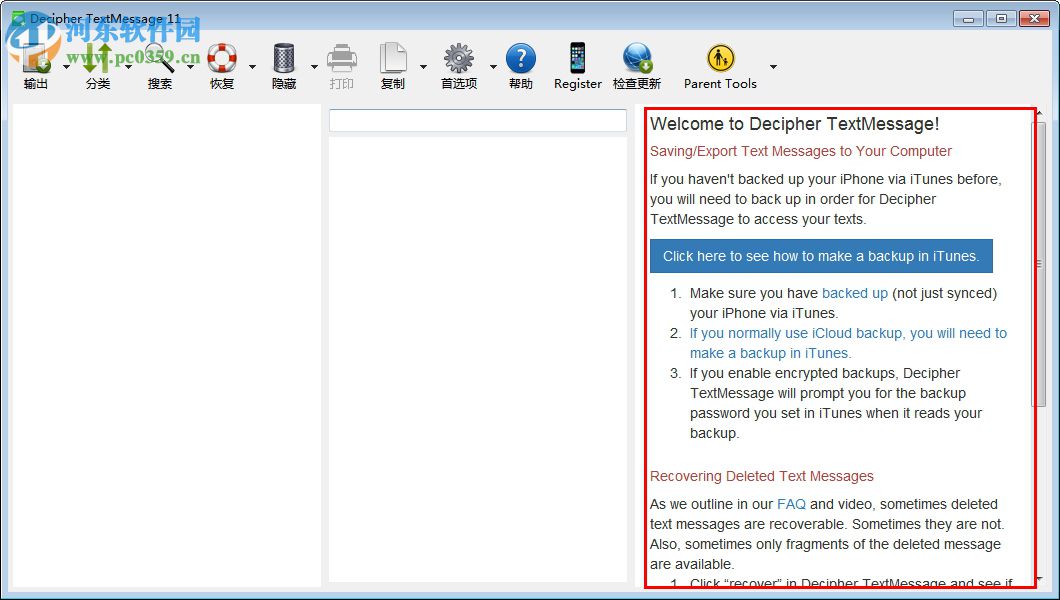Follow the FAQ link in recovery section
The image size is (1060, 600).
point(791,504)
